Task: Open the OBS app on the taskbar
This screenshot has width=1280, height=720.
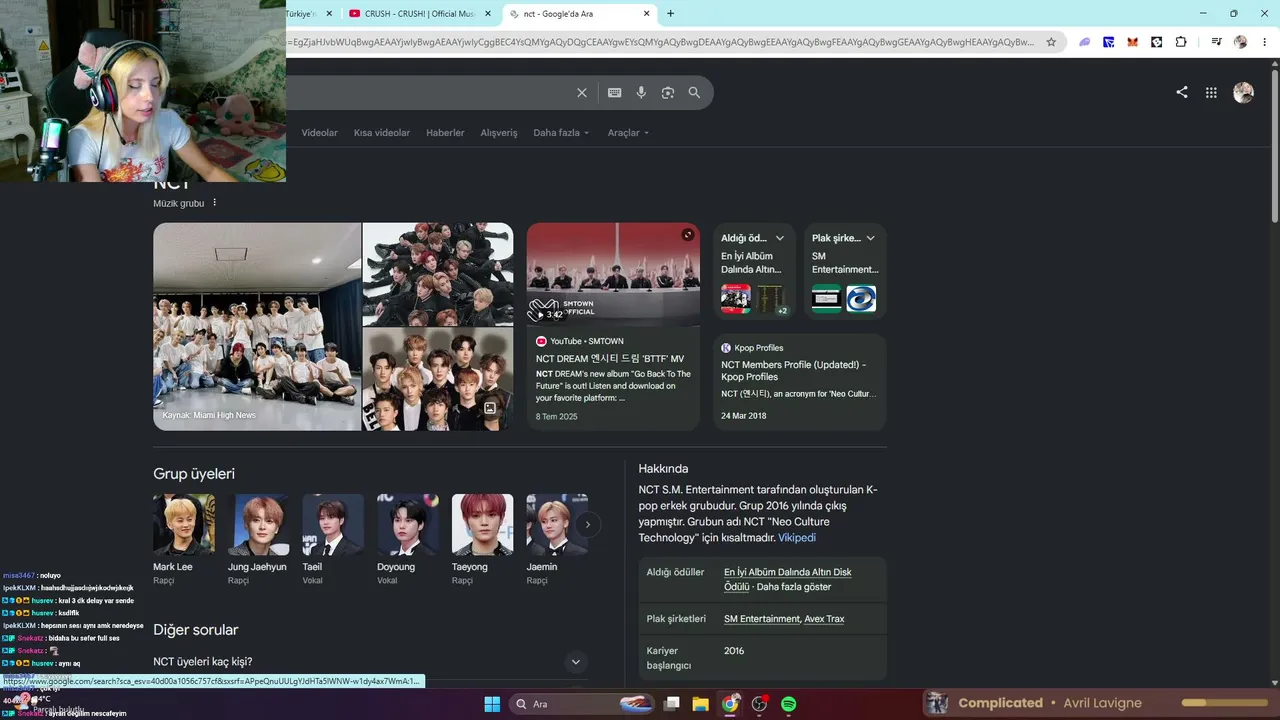Action: point(759,704)
